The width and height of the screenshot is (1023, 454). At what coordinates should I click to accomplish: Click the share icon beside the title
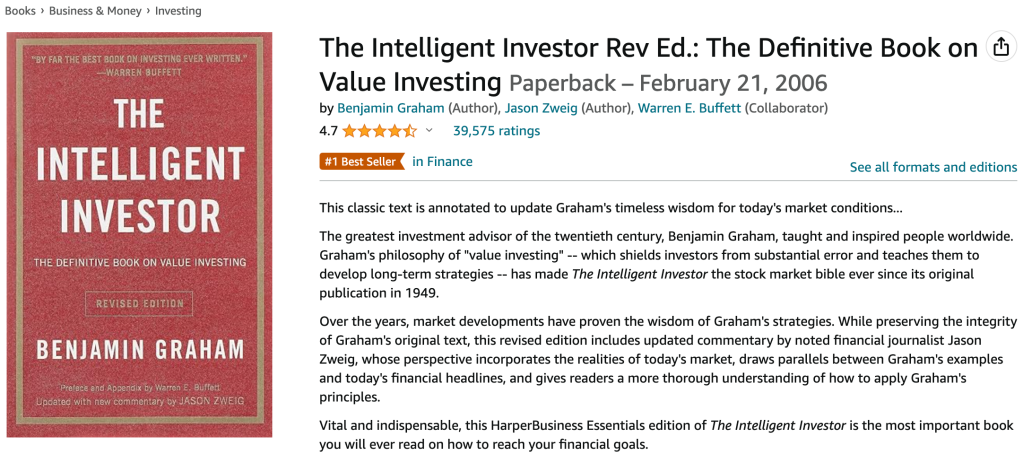[1000, 47]
